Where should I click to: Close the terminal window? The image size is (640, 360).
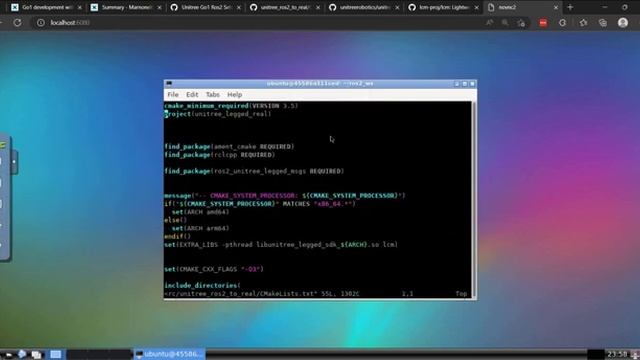pos(472,84)
